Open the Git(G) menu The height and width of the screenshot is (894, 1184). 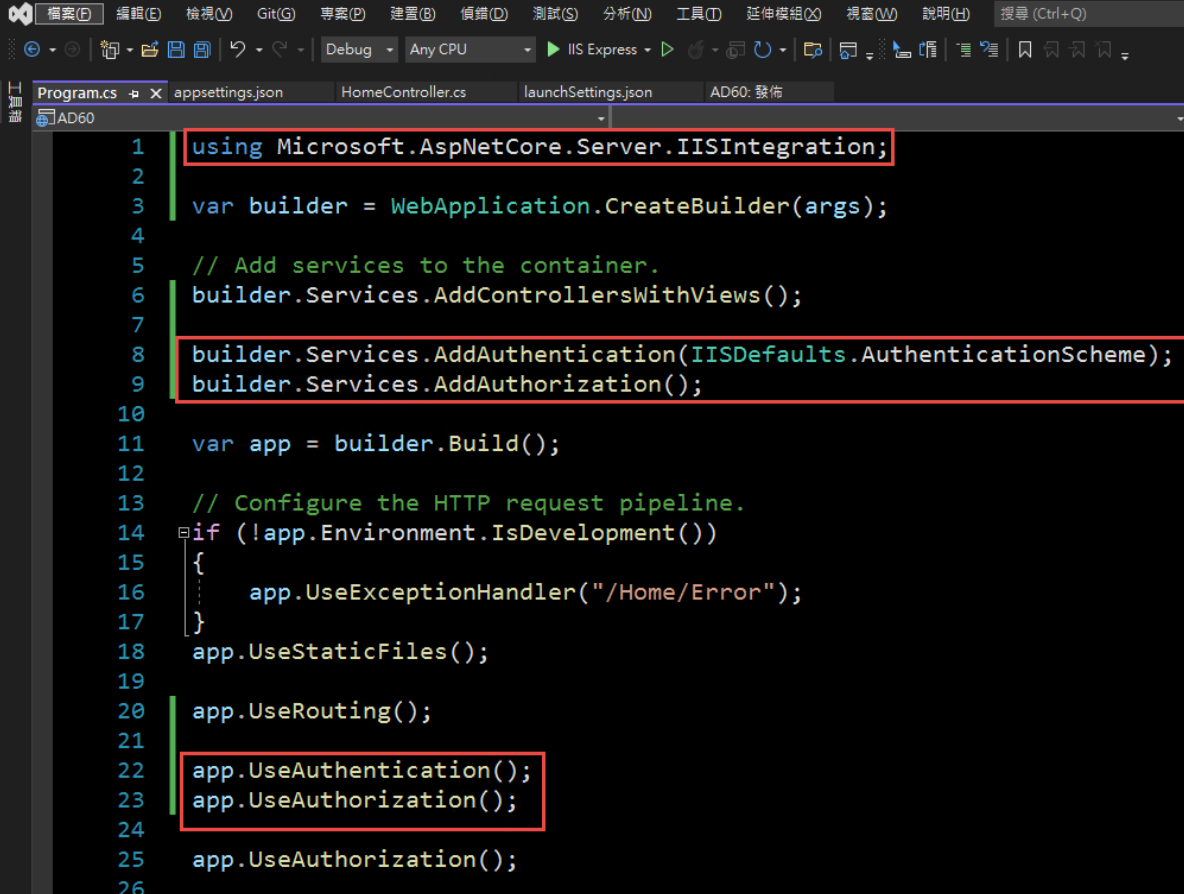276,14
